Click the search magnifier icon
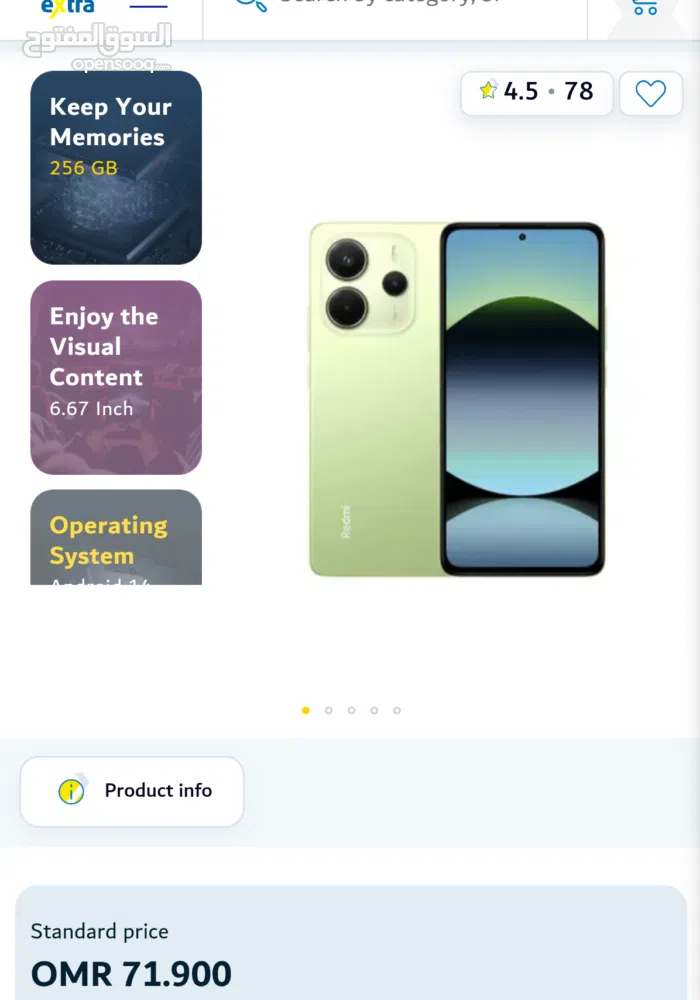Screen dimensions: 700x1000 pyautogui.click(x=251, y=5)
